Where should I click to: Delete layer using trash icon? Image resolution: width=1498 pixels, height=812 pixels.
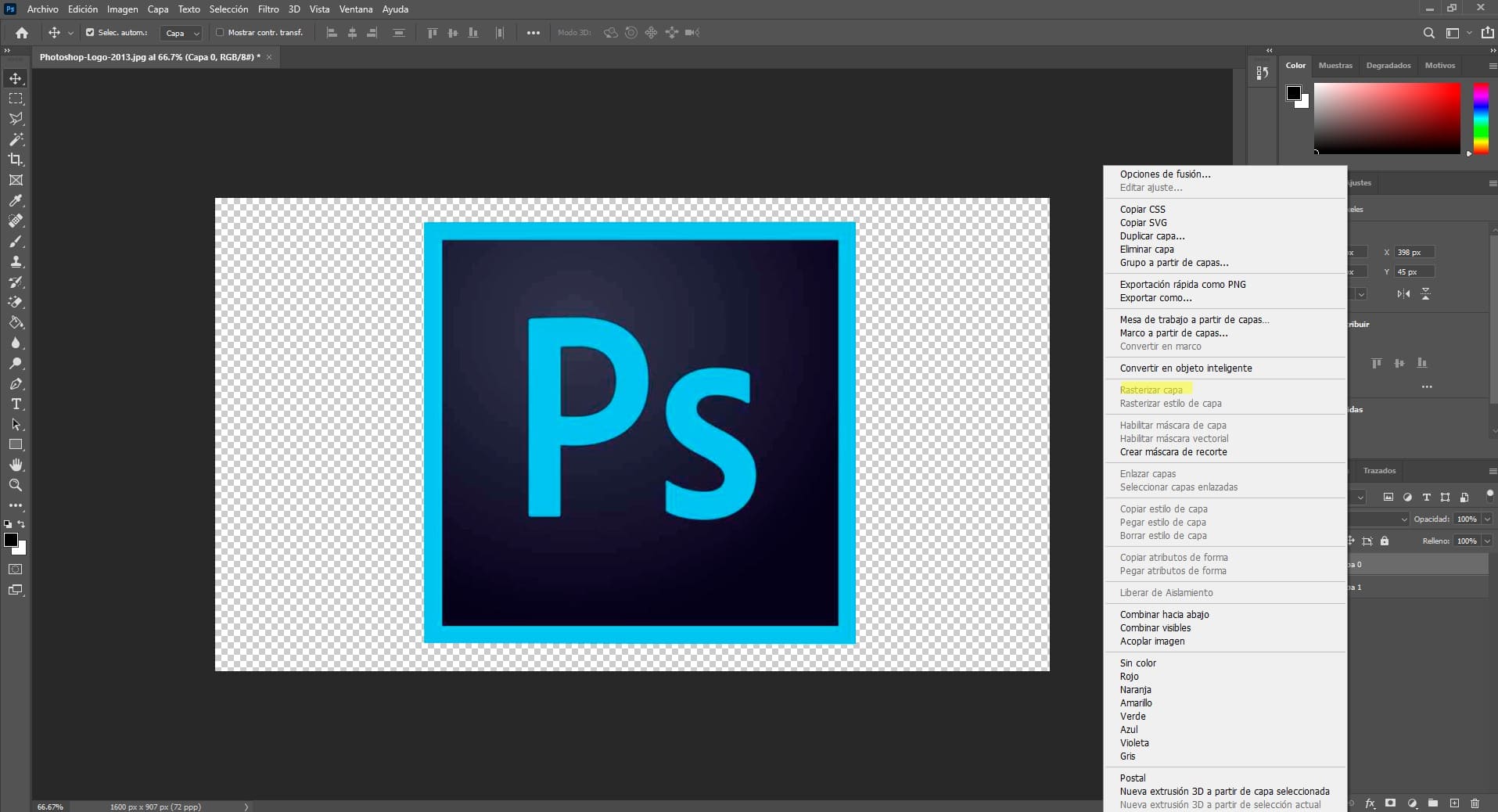pos(1475,803)
